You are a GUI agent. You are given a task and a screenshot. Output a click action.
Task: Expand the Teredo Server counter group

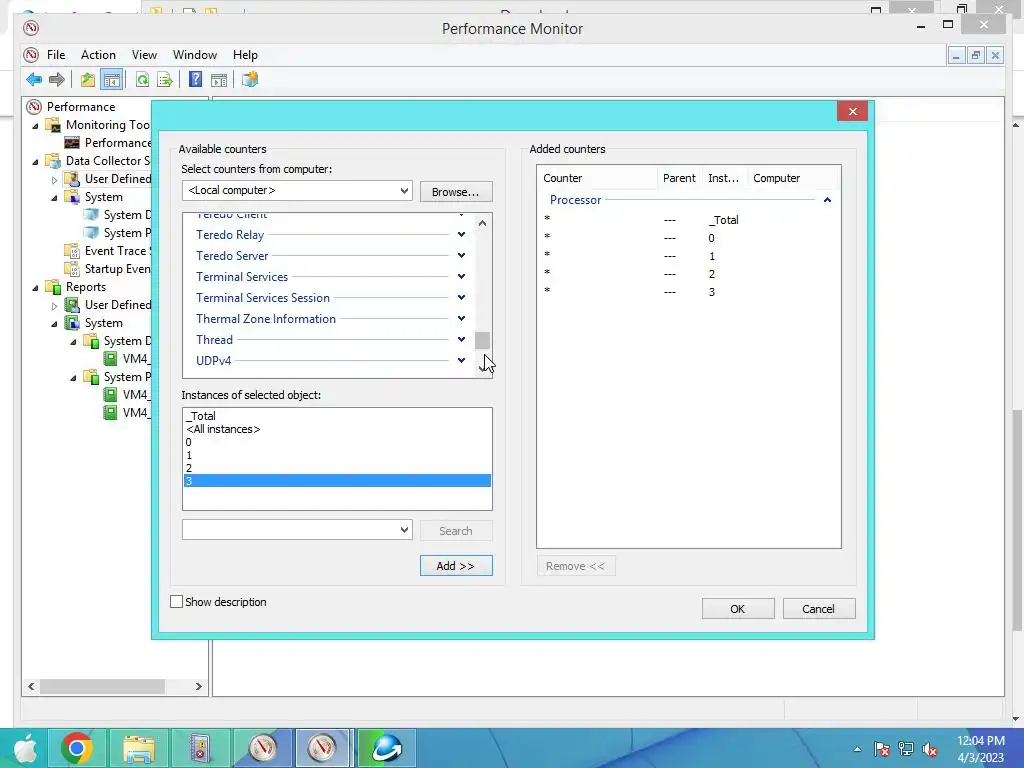click(x=461, y=255)
